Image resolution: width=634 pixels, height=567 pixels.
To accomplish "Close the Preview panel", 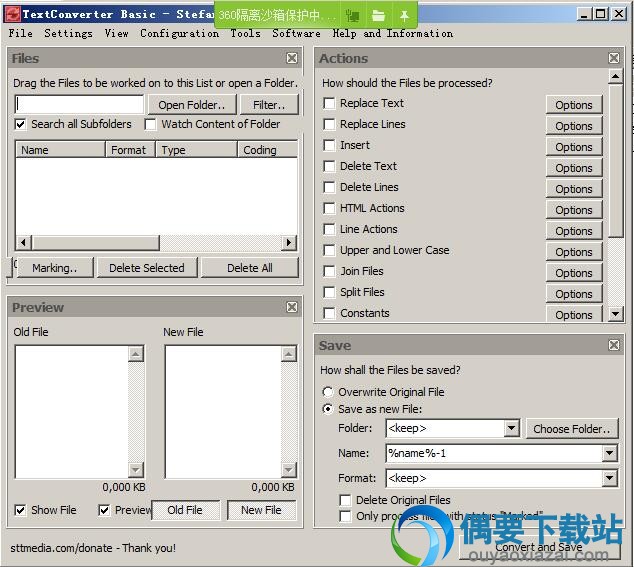I will 292,307.
